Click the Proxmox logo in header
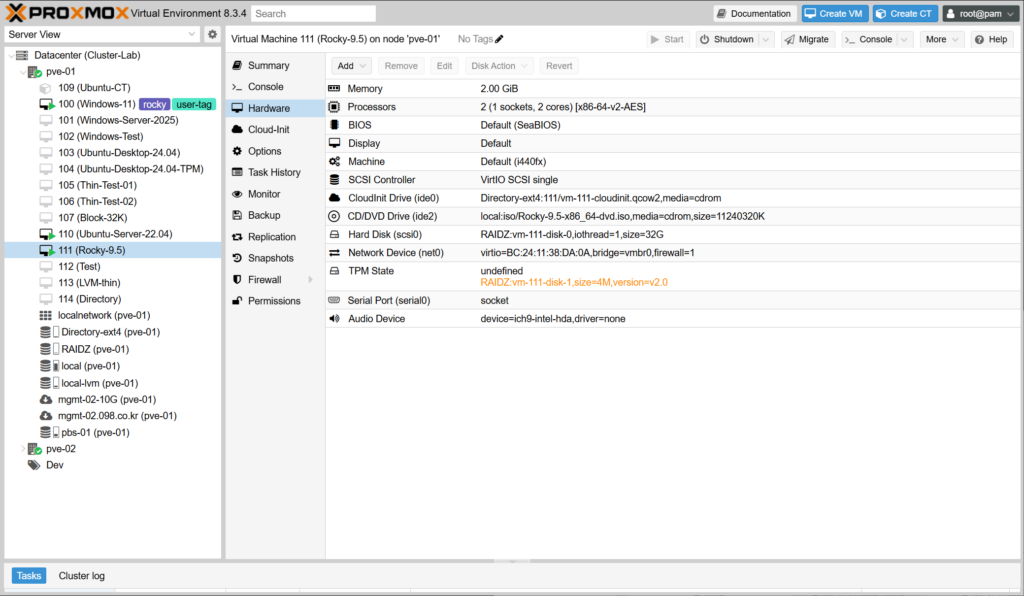This screenshot has width=1024, height=596. (70, 13)
